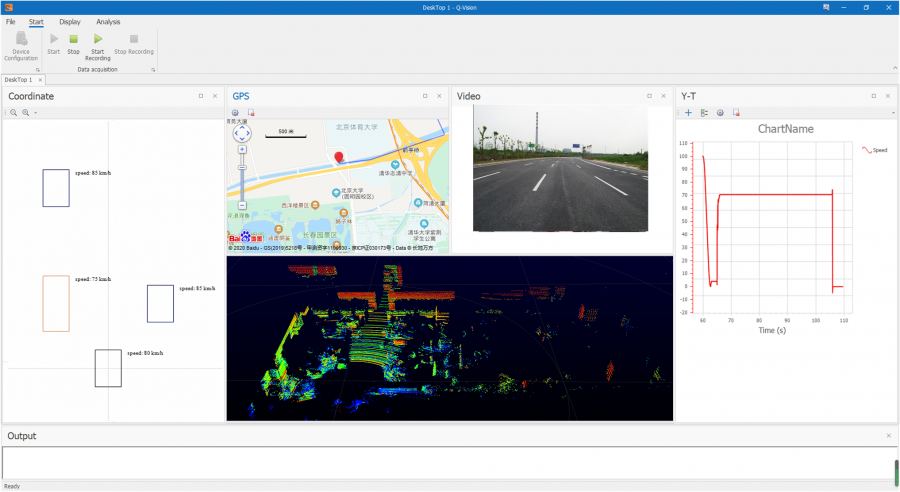Close the Video panel

tap(664, 96)
